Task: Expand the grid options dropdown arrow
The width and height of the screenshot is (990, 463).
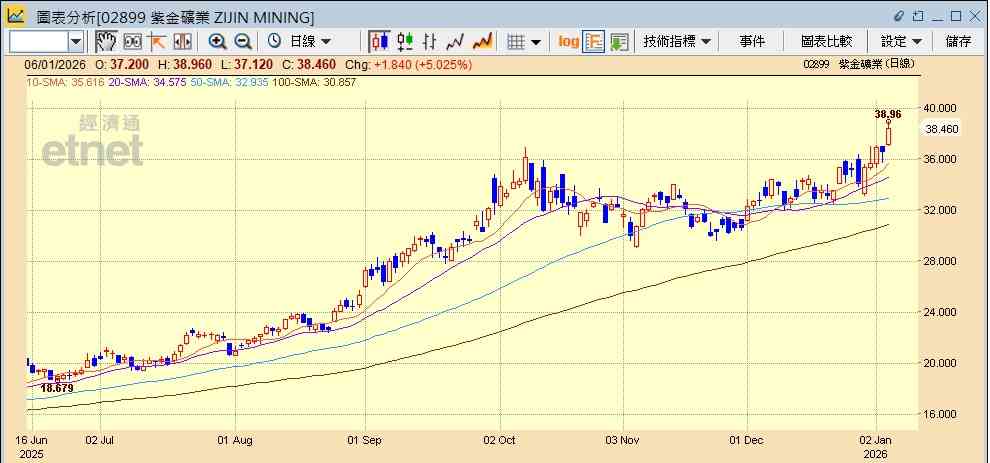Action: pos(536,42)
